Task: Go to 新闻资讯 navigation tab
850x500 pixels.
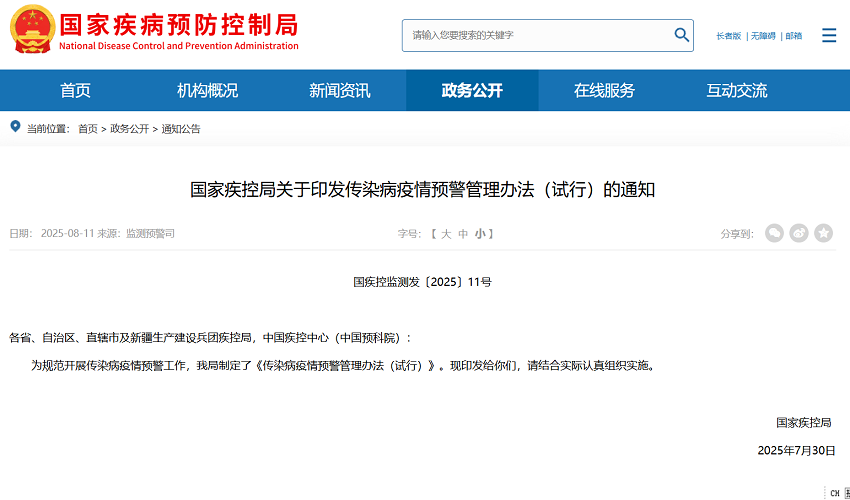Action: point(339,90)
